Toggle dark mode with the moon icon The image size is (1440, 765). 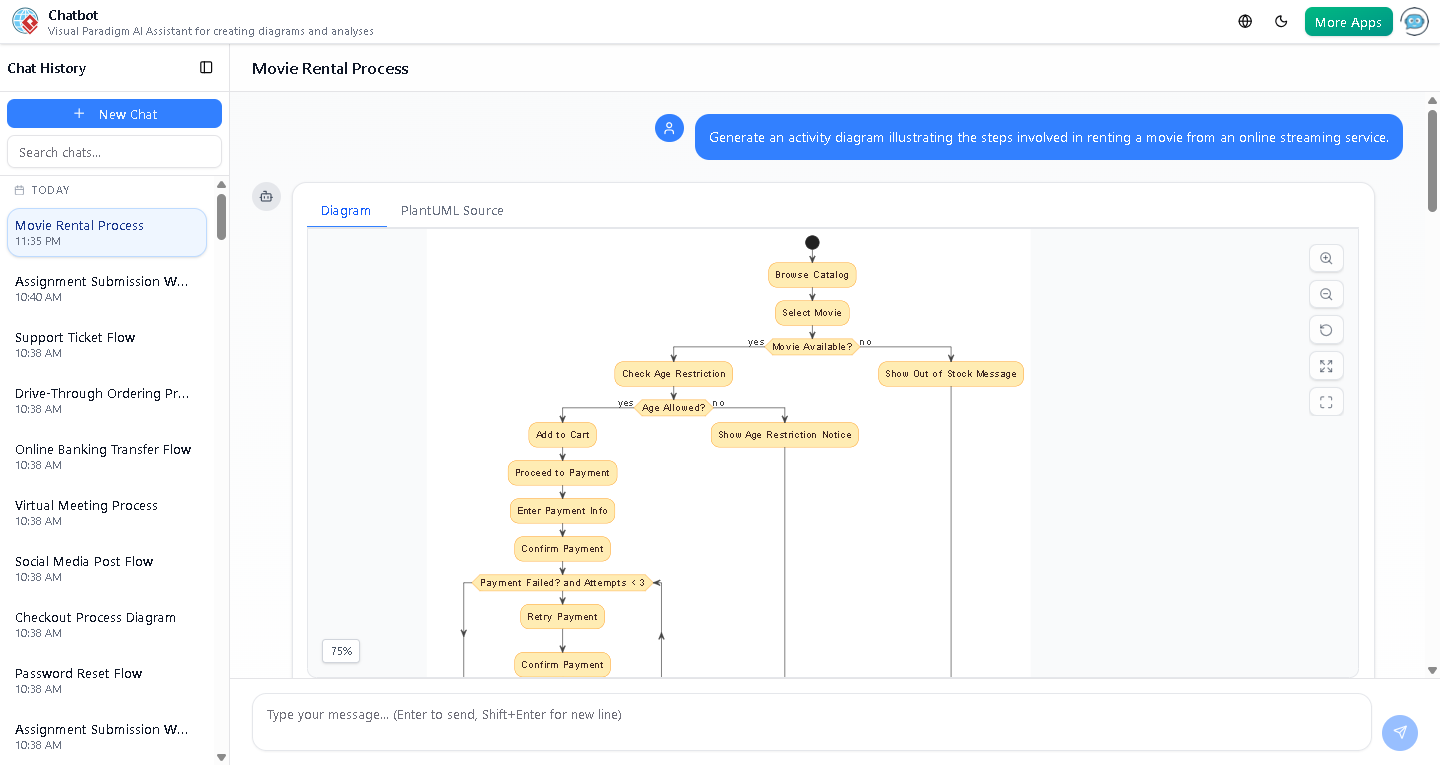click(x=1281, y=20)
